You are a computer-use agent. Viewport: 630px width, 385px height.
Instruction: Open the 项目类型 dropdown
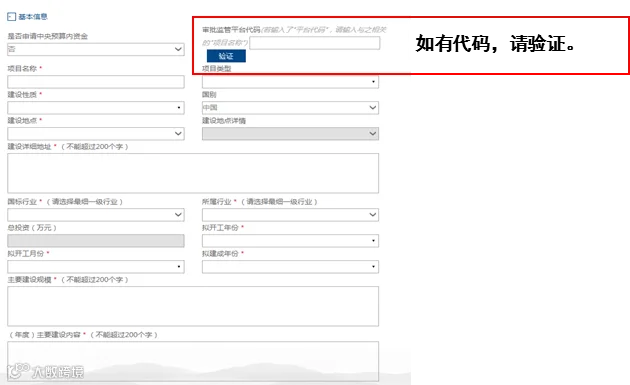click(290, 82)
